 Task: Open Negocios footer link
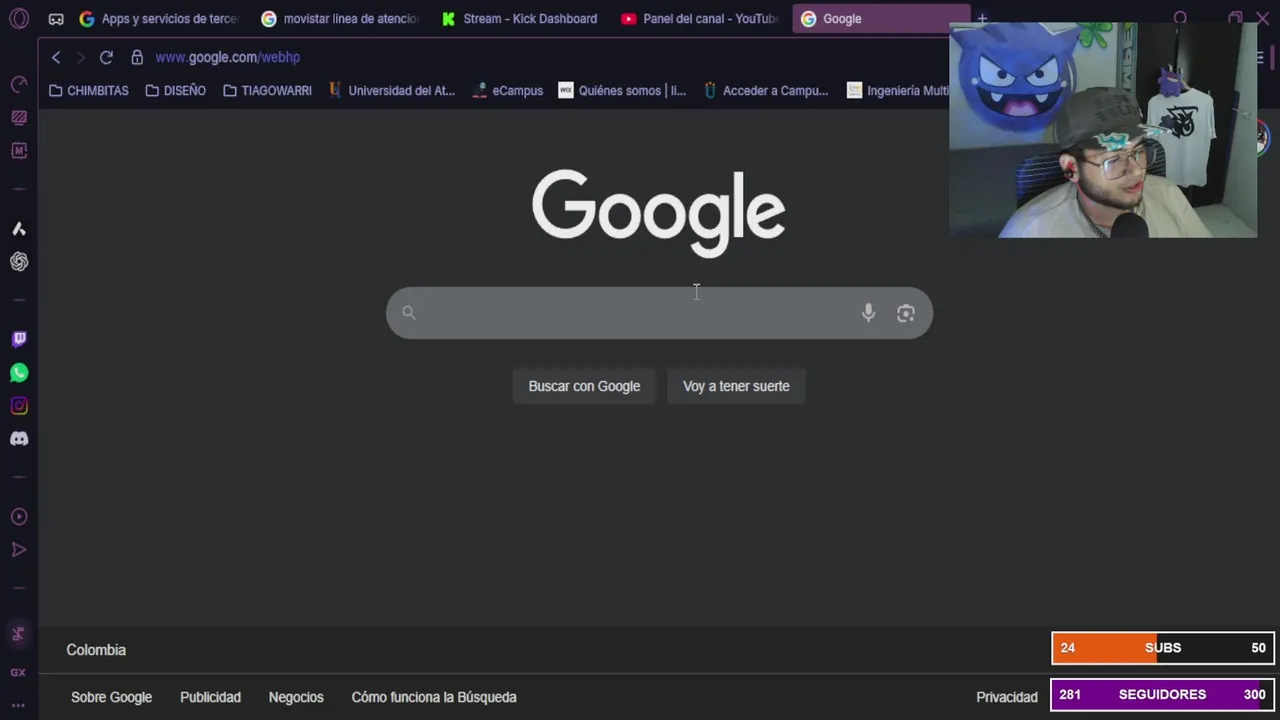tap(296, 697)
